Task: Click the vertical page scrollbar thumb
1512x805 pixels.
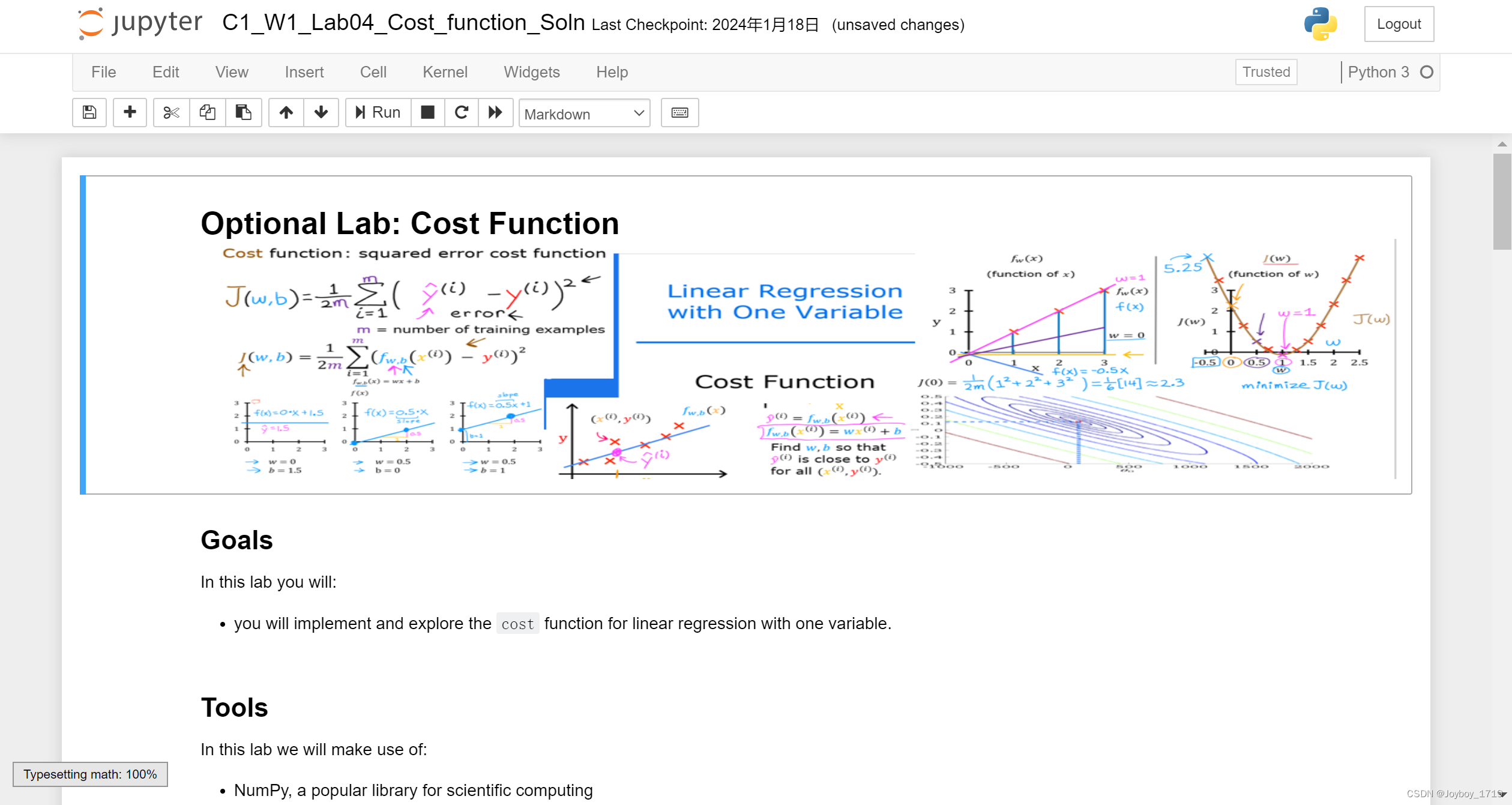Action: [1502, 201]
